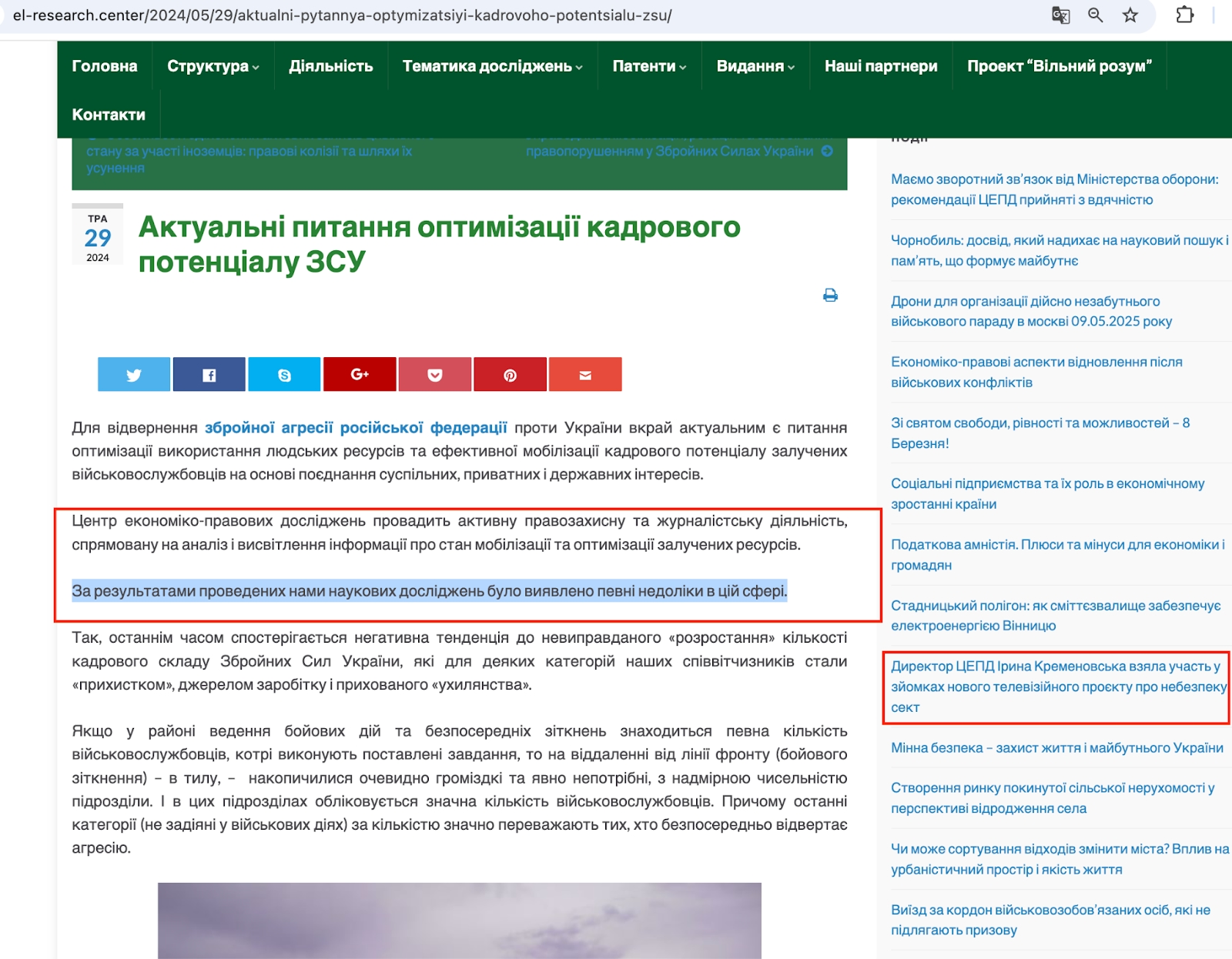Screen dimensions: 1232x959
Task: Expand the Видання dropdown menu
Action: (755, 66)
